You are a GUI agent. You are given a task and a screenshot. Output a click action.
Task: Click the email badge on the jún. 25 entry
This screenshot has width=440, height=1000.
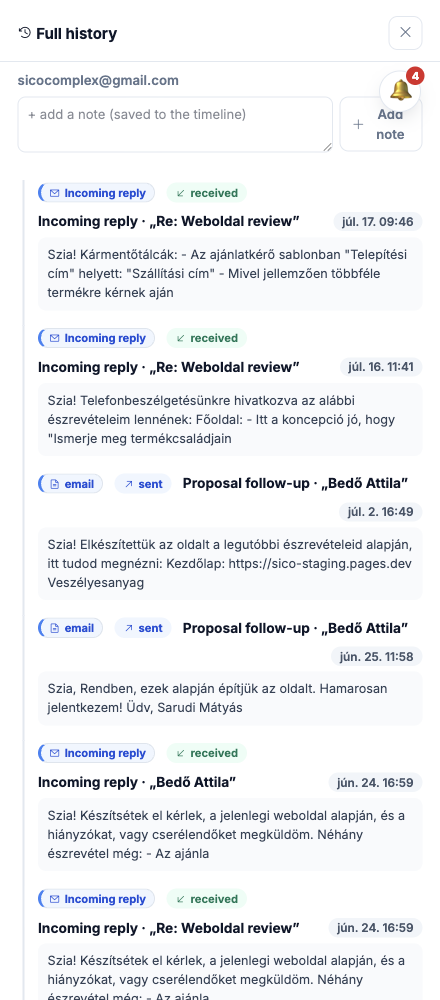(71, 628)
